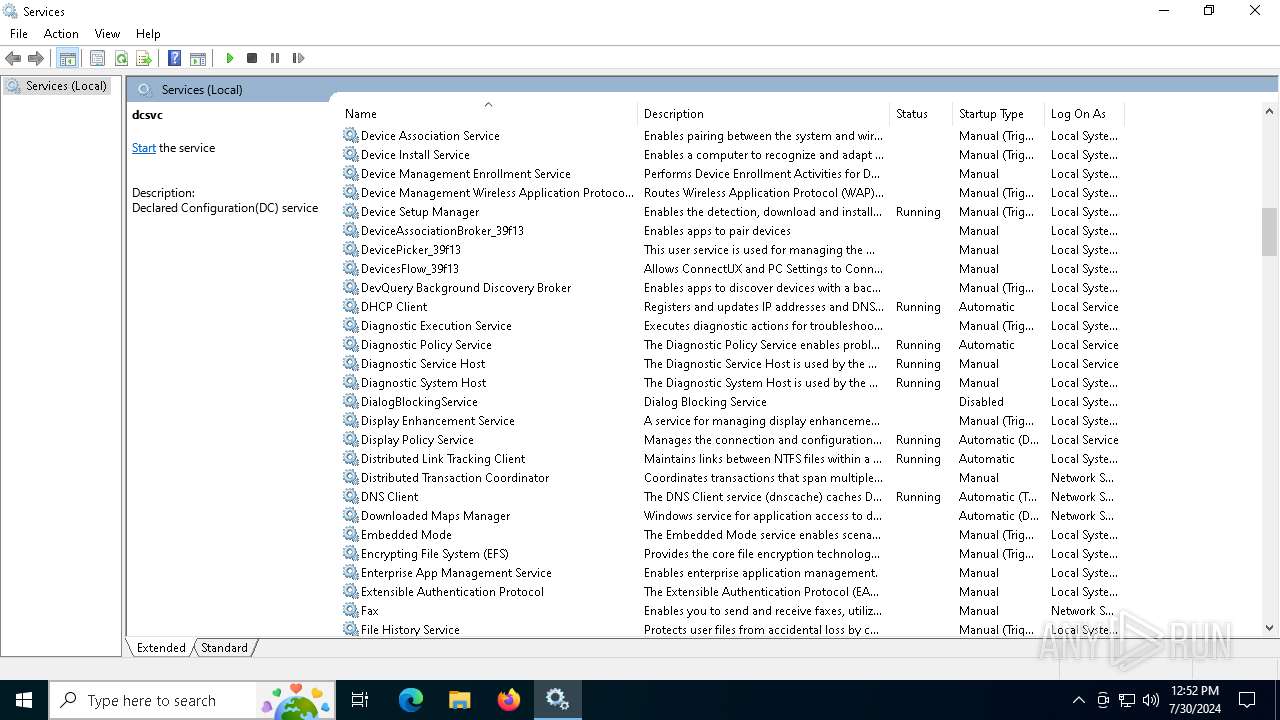The width and height of the screenshot is (1280, 720).
Task: Select Diagnostic Service Host row
Action: tap(731, 364)
